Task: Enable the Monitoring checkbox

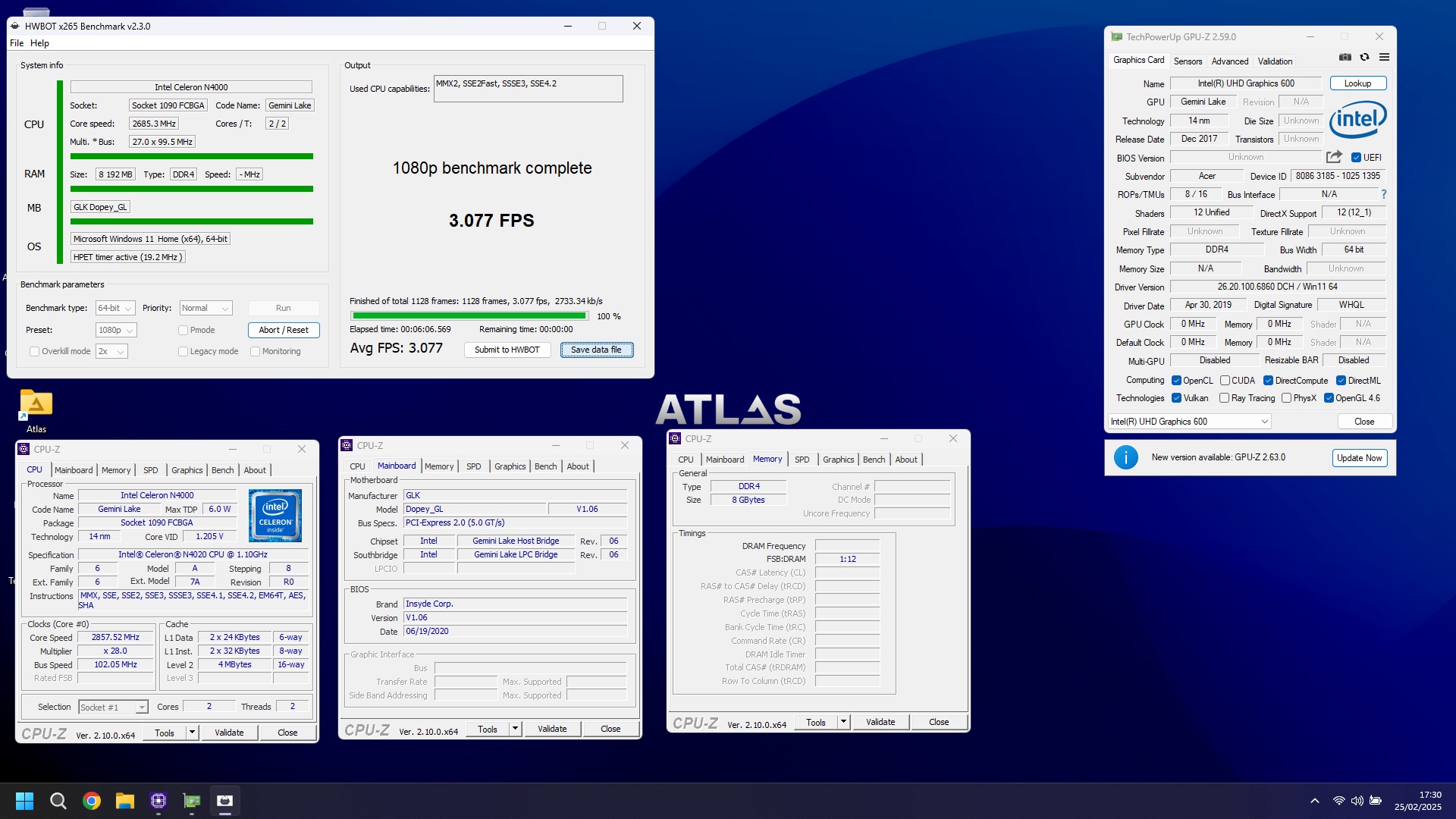Action: 255,352
